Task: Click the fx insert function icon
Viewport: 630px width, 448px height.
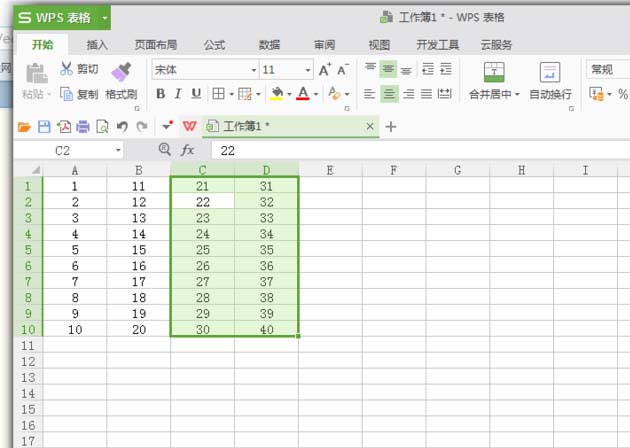Action: click(x=187, y=150)
